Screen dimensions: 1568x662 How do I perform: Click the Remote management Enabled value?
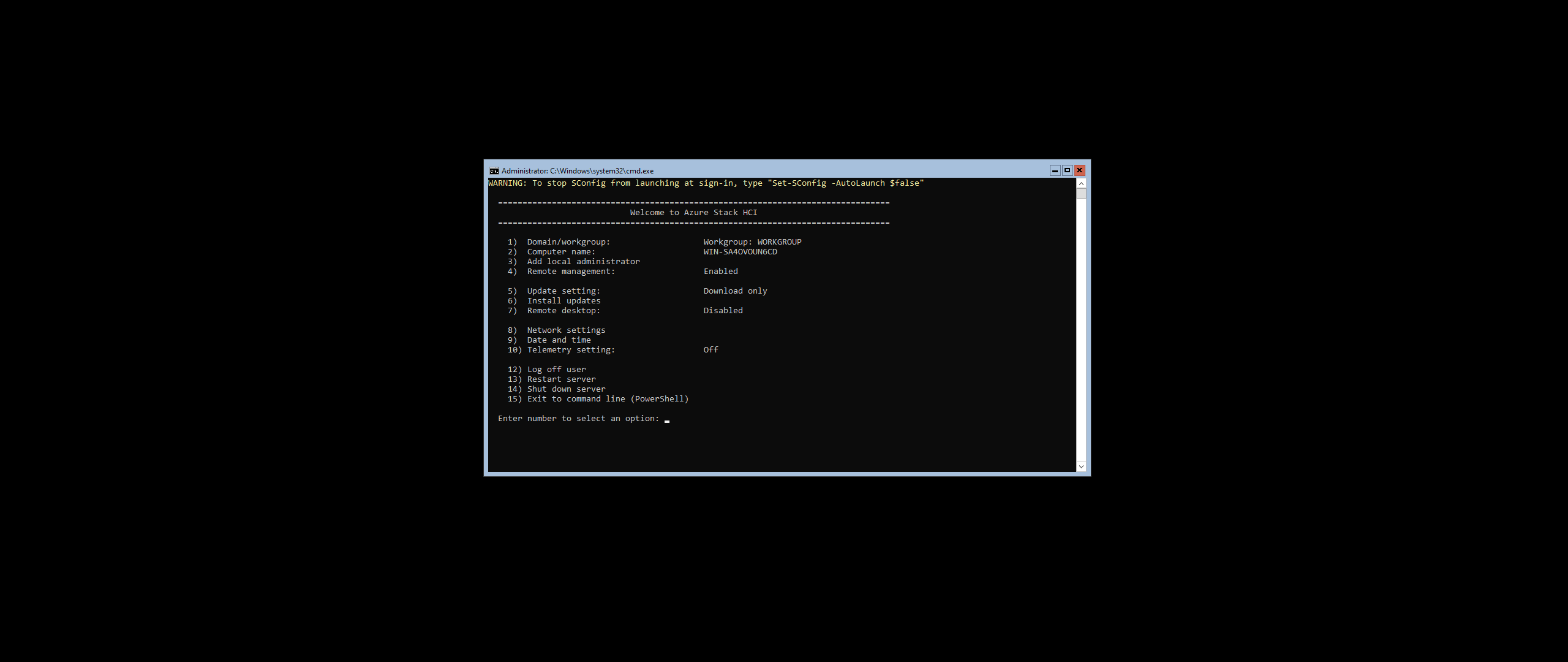(720, 272)
